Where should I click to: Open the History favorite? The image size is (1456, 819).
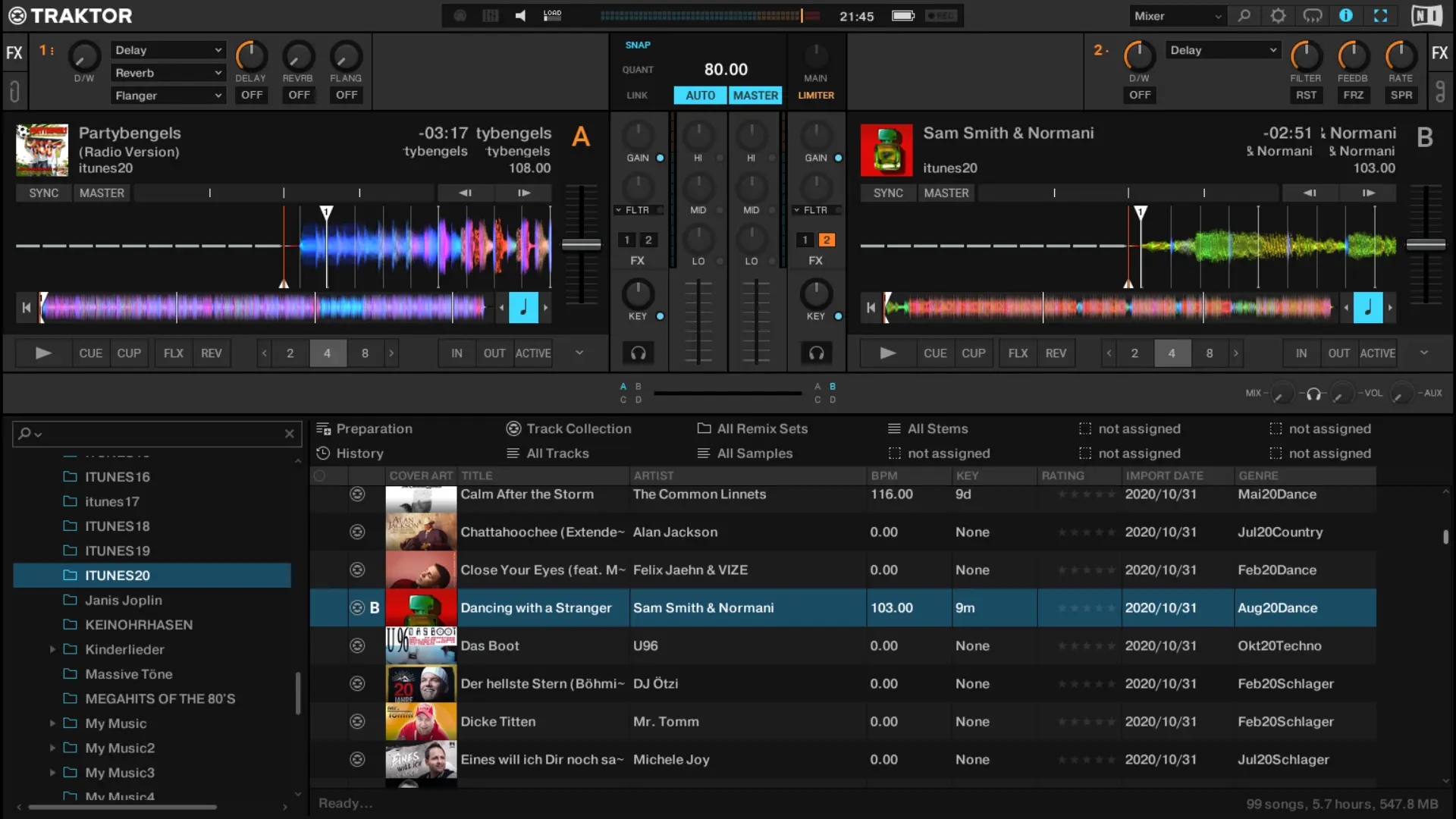click(x=350, y=453)
